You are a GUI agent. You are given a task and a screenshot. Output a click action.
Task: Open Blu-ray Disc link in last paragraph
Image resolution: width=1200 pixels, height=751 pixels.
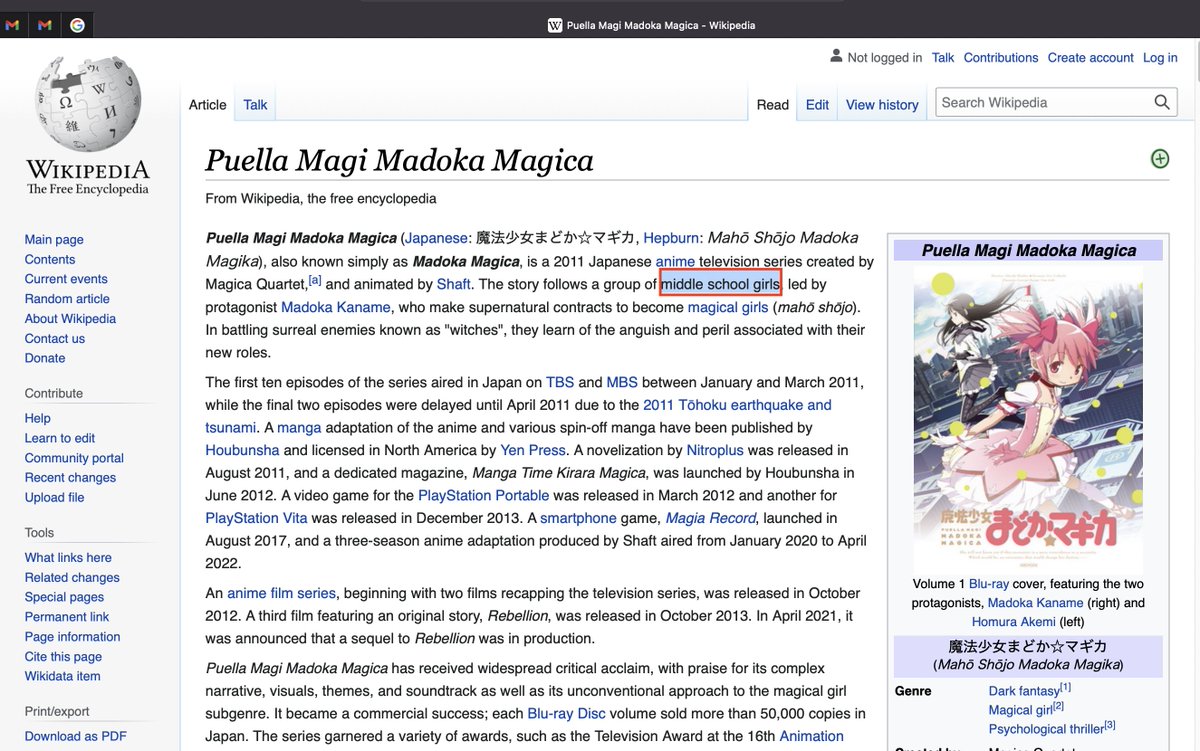pyautogui.click(x=566, y=713)
